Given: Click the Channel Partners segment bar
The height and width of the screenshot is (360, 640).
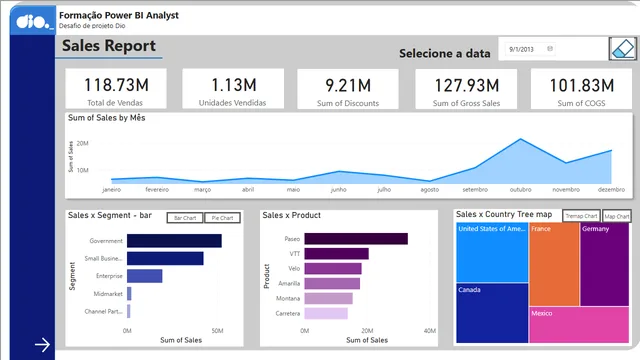Looking at the screenshot, I should [129, 311].
